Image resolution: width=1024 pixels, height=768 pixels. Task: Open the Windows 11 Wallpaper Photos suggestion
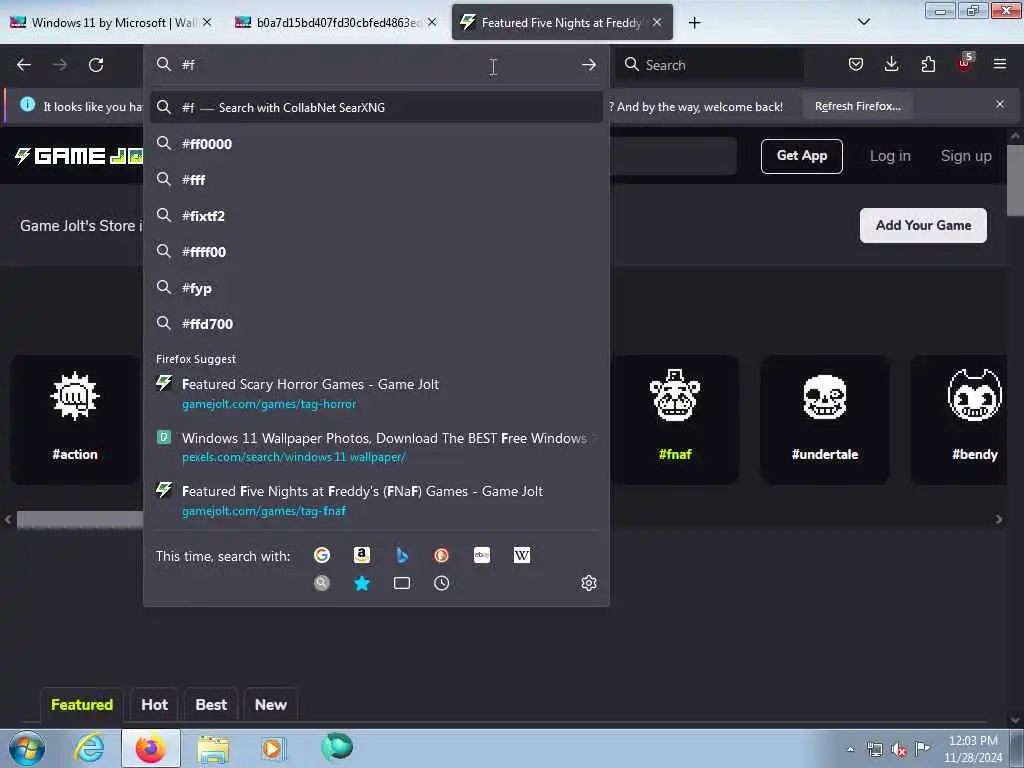(376, 447)
